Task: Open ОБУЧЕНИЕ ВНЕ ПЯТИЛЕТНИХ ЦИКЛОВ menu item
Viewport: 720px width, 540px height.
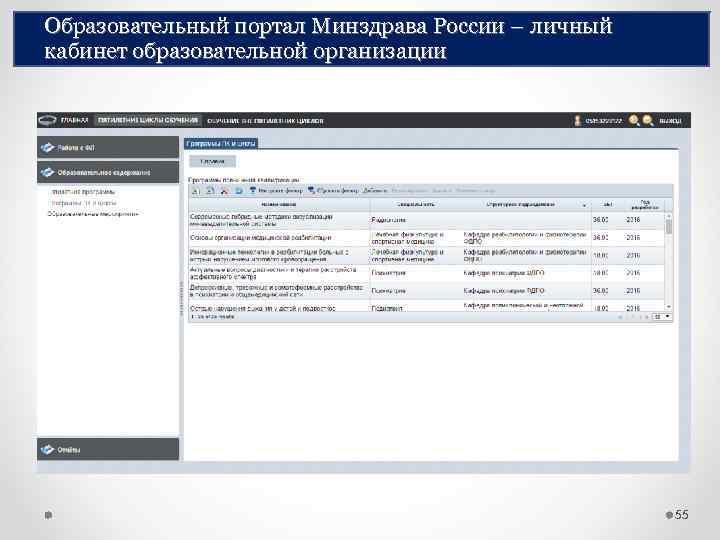Action: [265, 121]
